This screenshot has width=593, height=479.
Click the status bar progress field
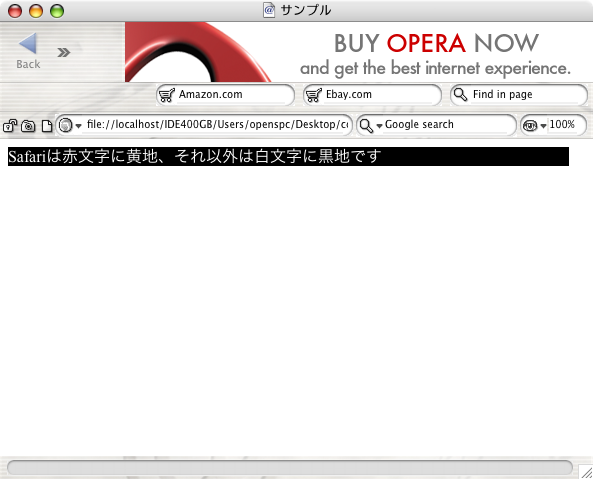[x=290, y=468]
